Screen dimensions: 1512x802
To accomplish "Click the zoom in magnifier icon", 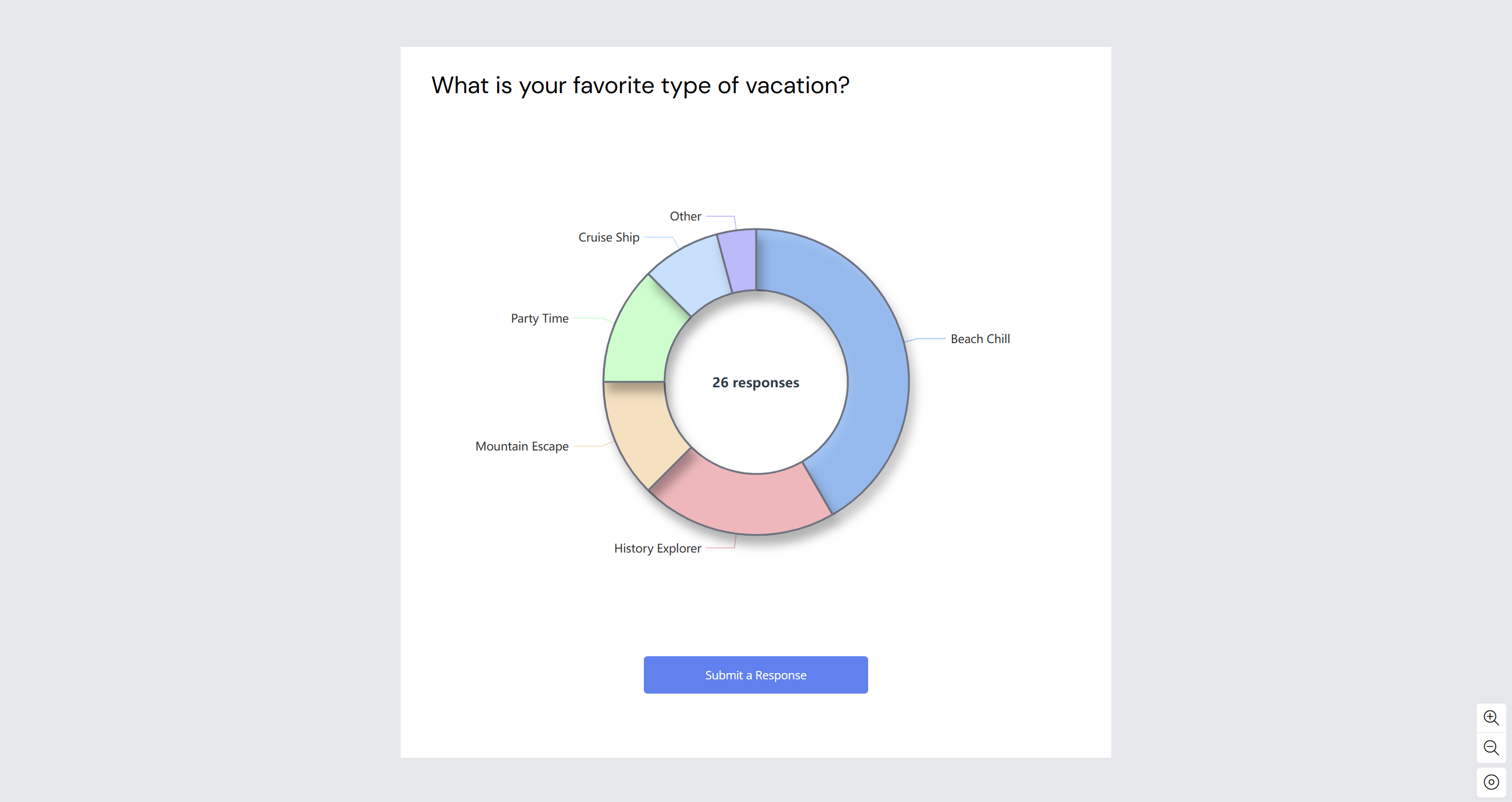I will click(x=1491, y=717).
